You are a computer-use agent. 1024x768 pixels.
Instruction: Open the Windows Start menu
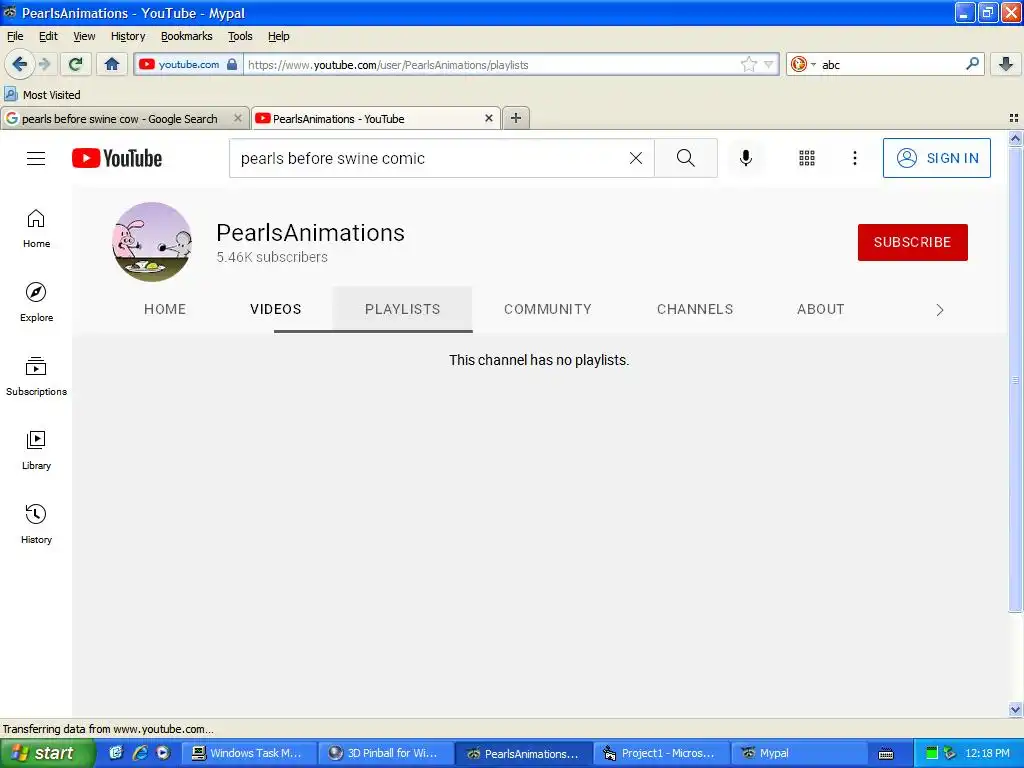pos(46,753)
